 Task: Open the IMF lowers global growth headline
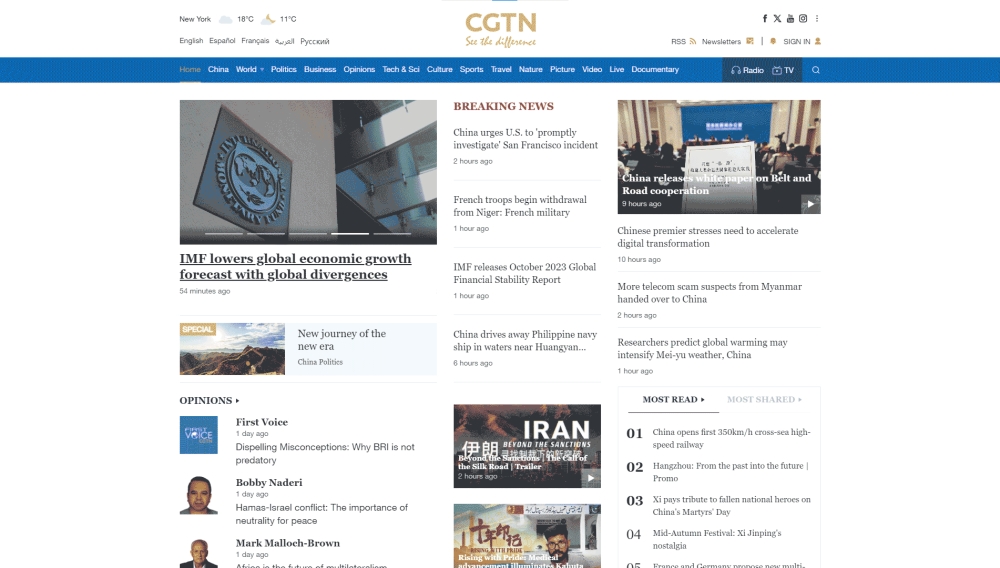[295, 266]
